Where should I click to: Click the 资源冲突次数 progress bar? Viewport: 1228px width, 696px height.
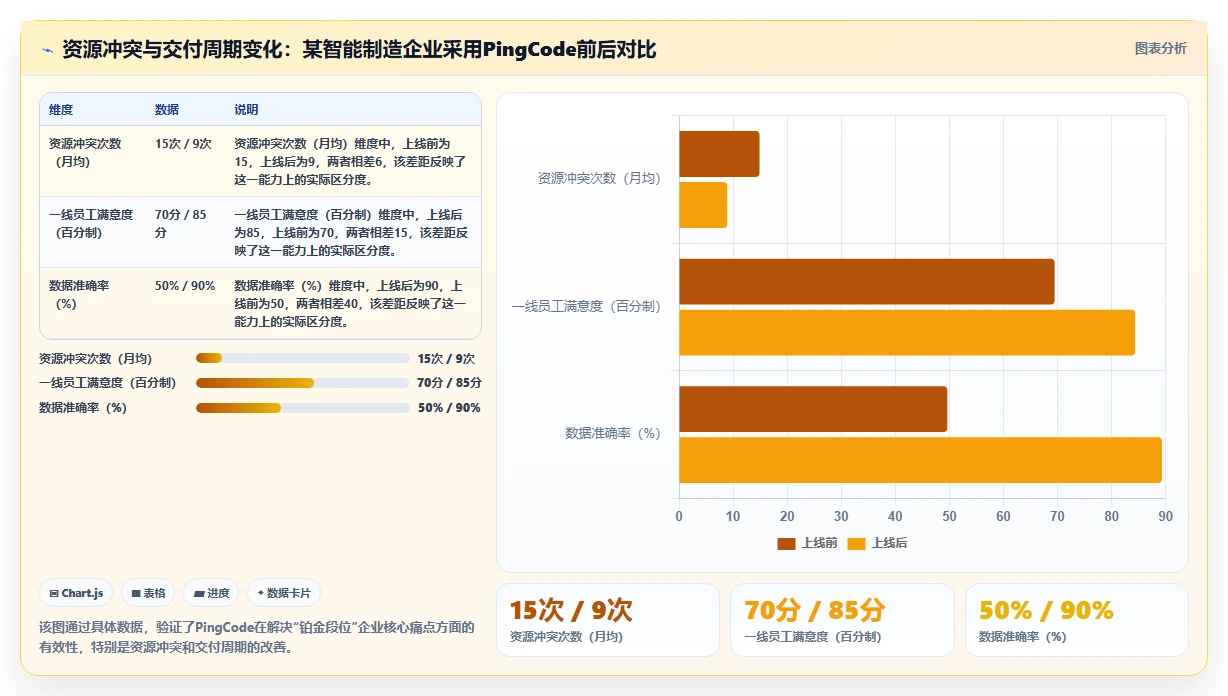pyautogui.click(x=303, y=358)
